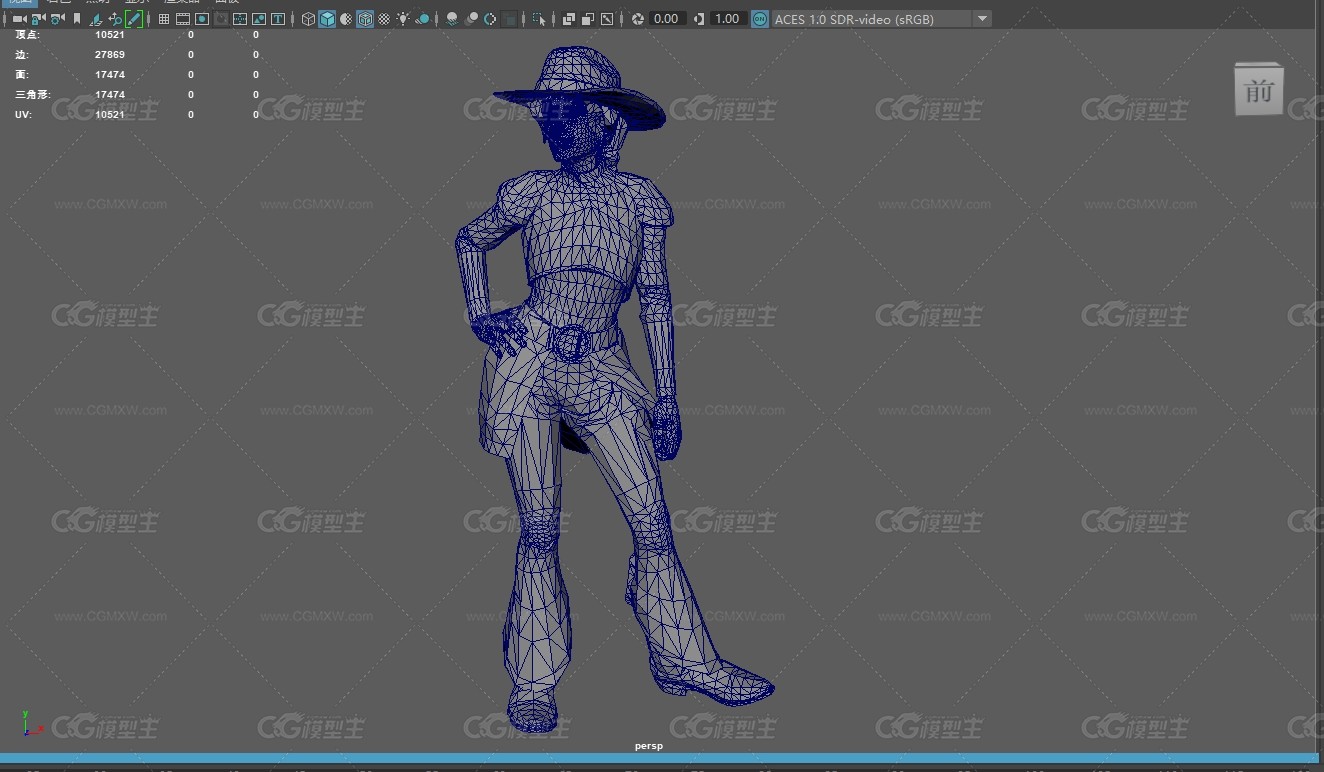Click the Isolate Select icon
The width and height of the screenshot is (1324, 772).
[x=539, y=19]
